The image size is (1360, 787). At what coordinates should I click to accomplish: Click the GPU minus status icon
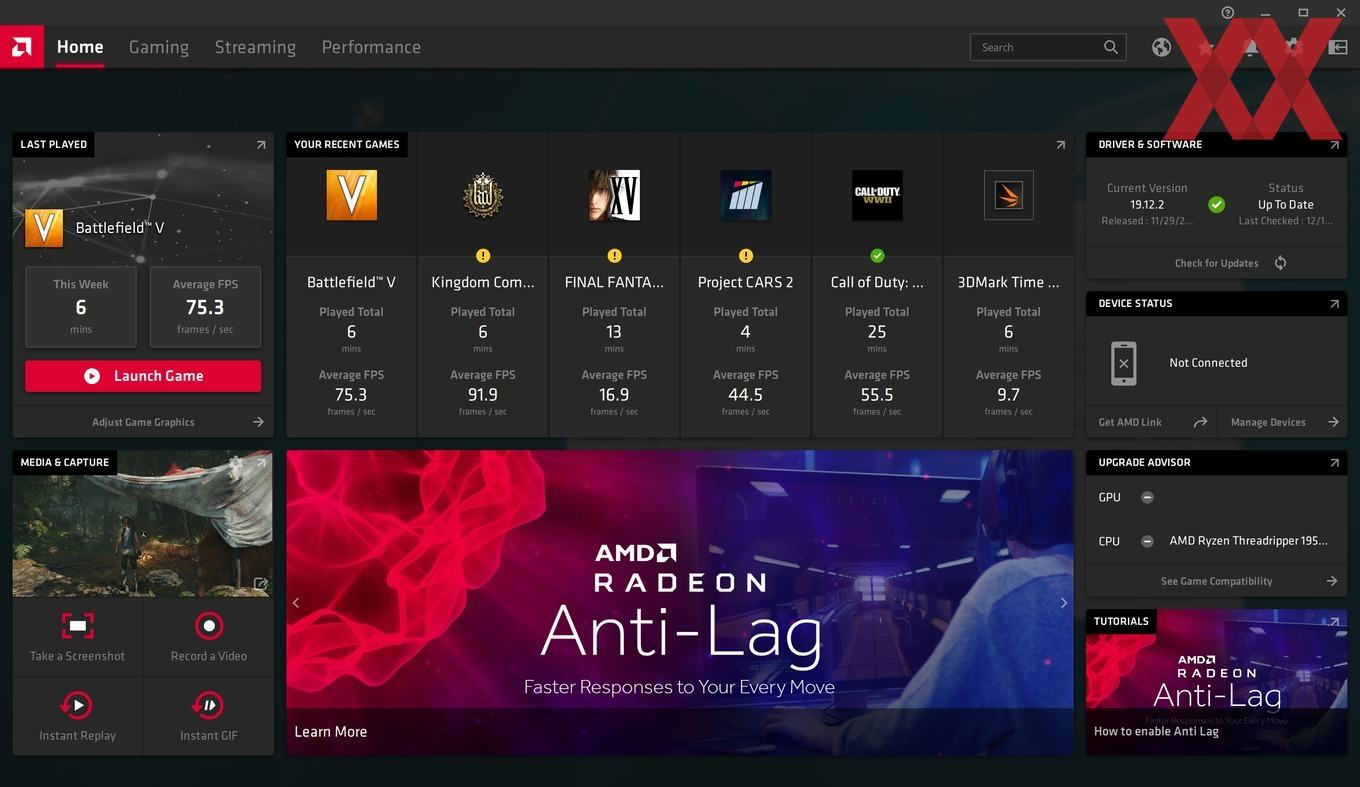[1147, 498]
